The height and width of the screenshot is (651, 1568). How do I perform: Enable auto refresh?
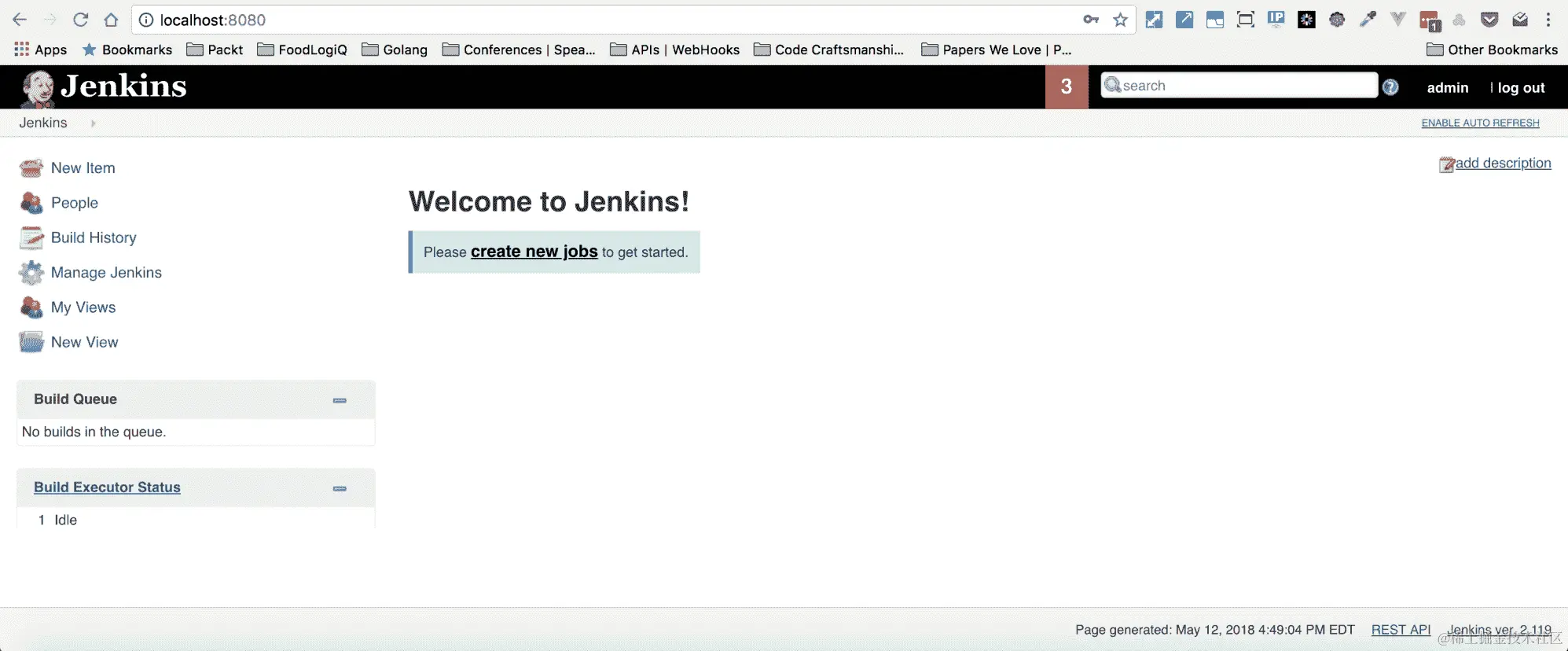coord(1480,123)
